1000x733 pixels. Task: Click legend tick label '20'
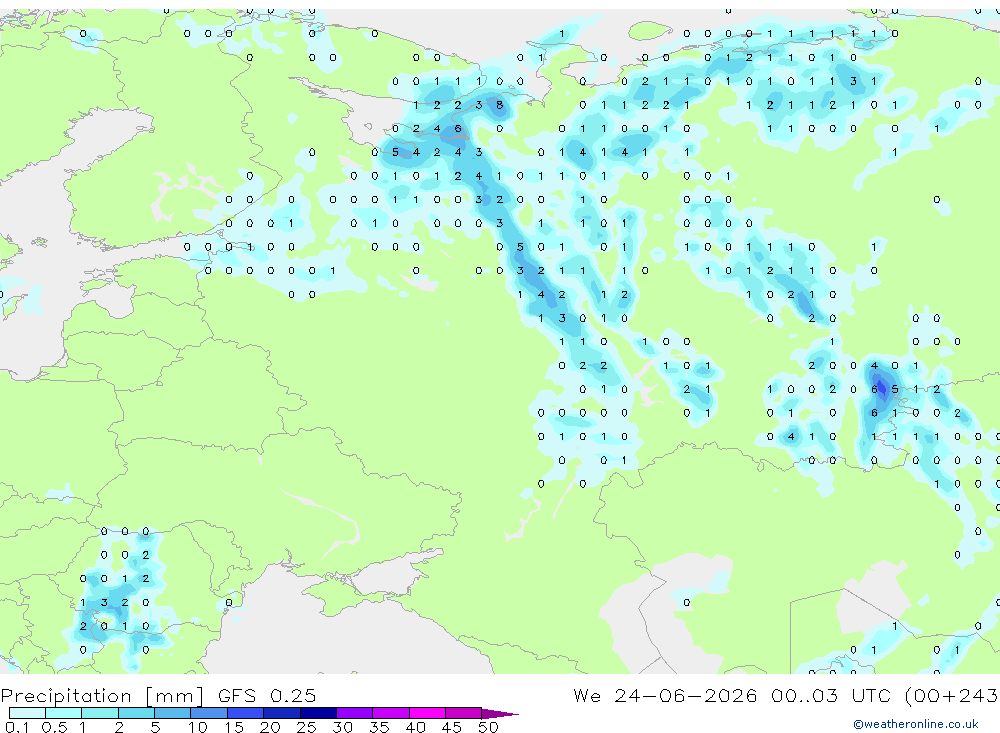click(270, 727)
